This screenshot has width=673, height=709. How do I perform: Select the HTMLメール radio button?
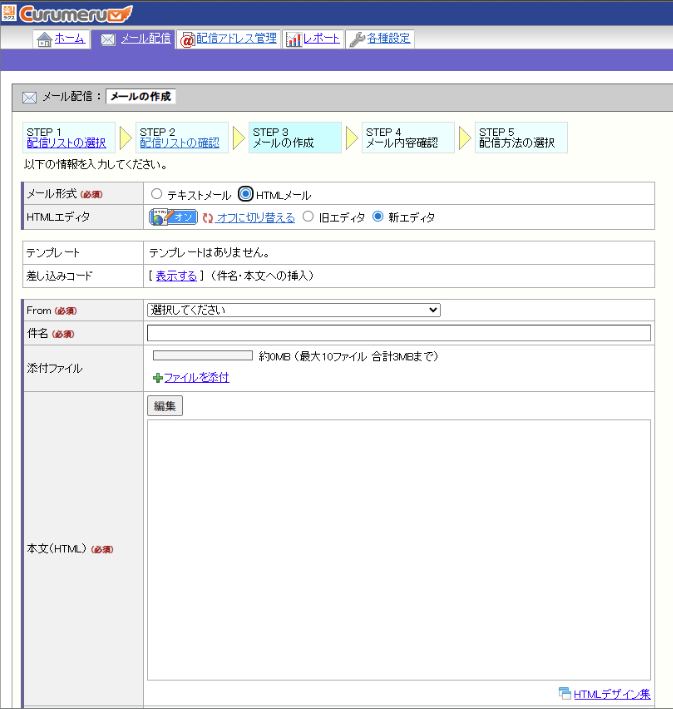[x=245, y=194]
